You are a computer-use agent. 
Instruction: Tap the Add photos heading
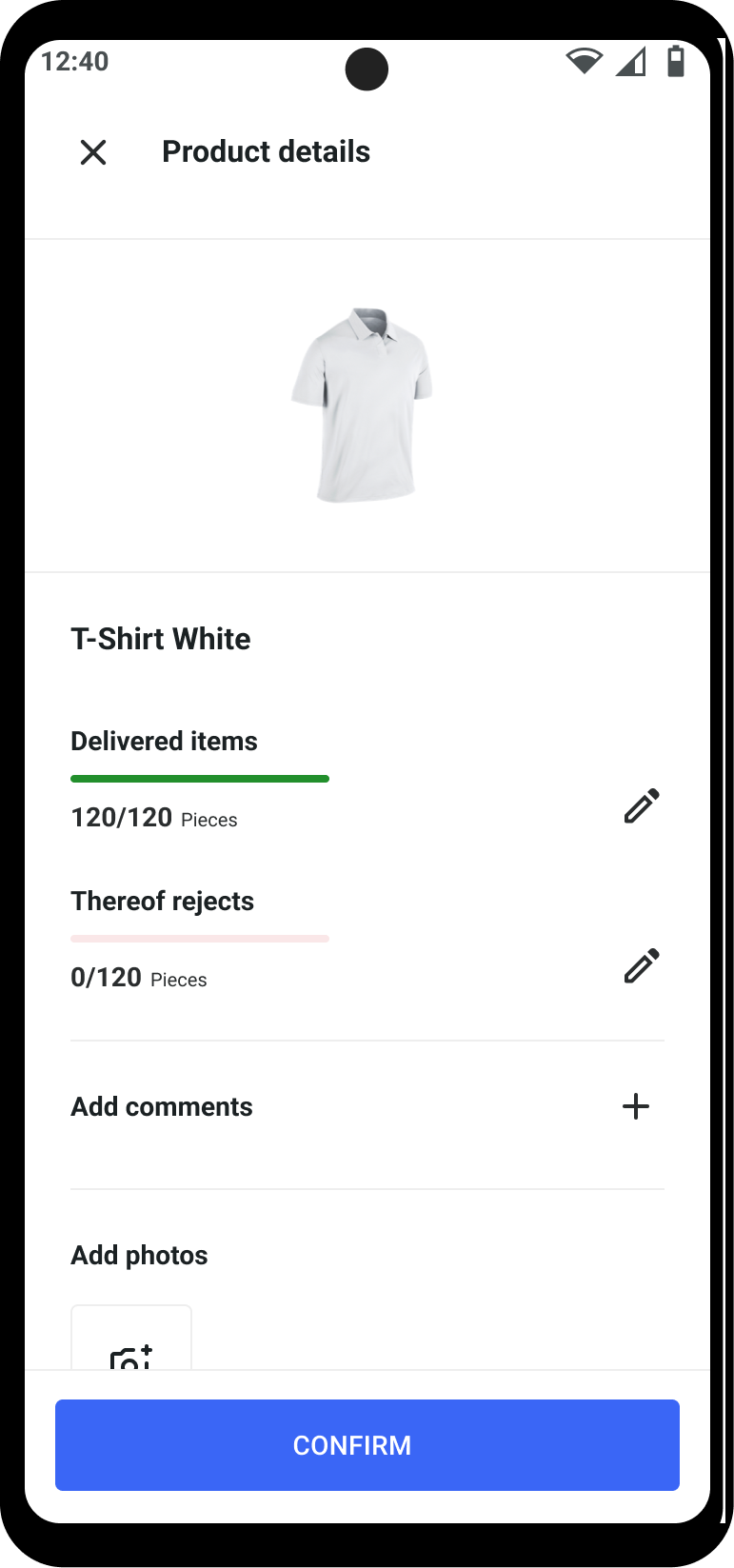(x=139, y=1255)
